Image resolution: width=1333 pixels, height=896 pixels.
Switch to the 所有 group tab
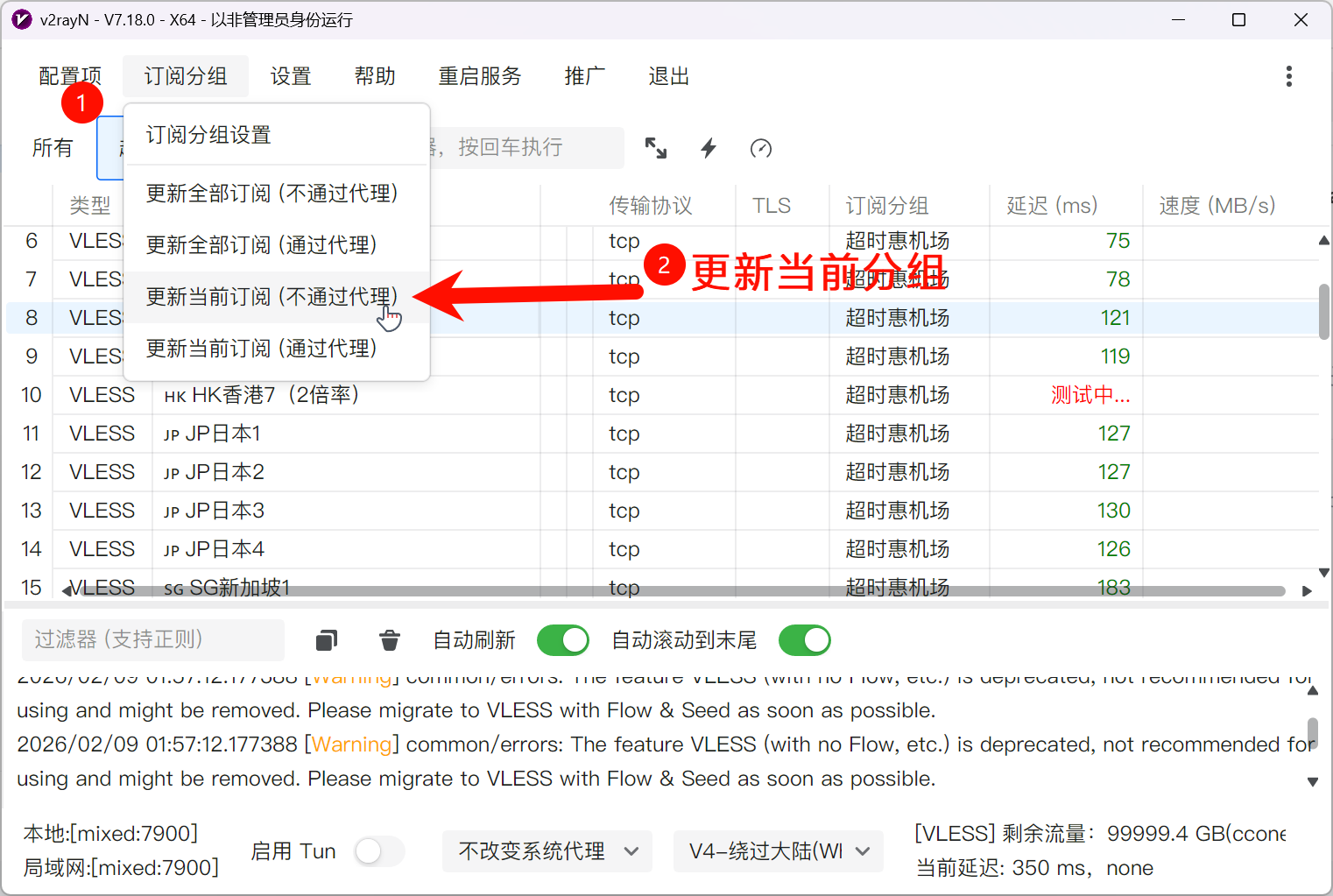(x=53, y=148)
